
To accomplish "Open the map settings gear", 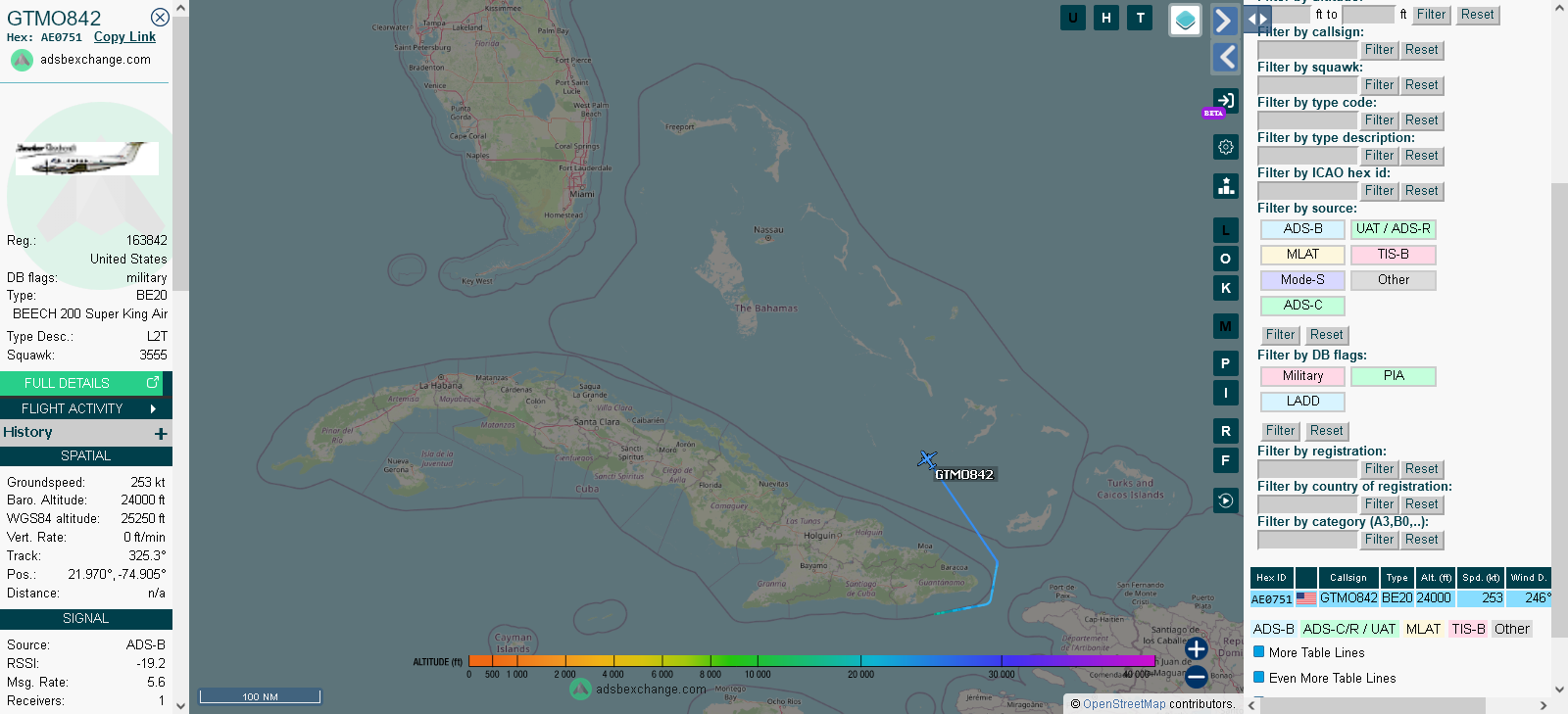I will (x=1225, y=147).
